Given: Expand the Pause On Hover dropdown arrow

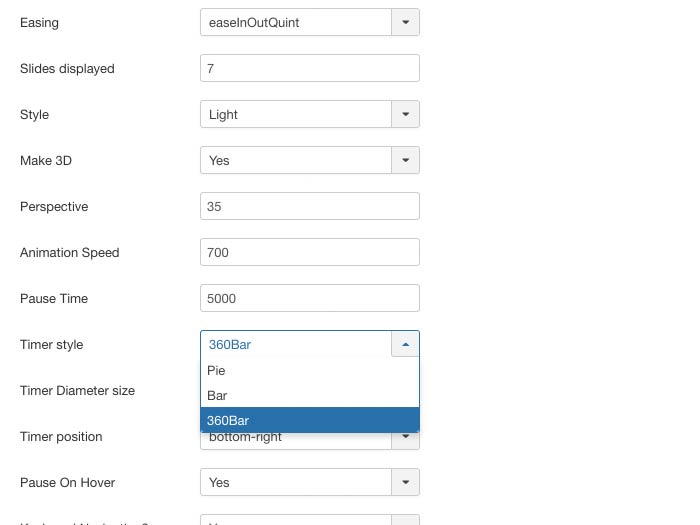Looking at the screenshot, I should coord(405,482).
